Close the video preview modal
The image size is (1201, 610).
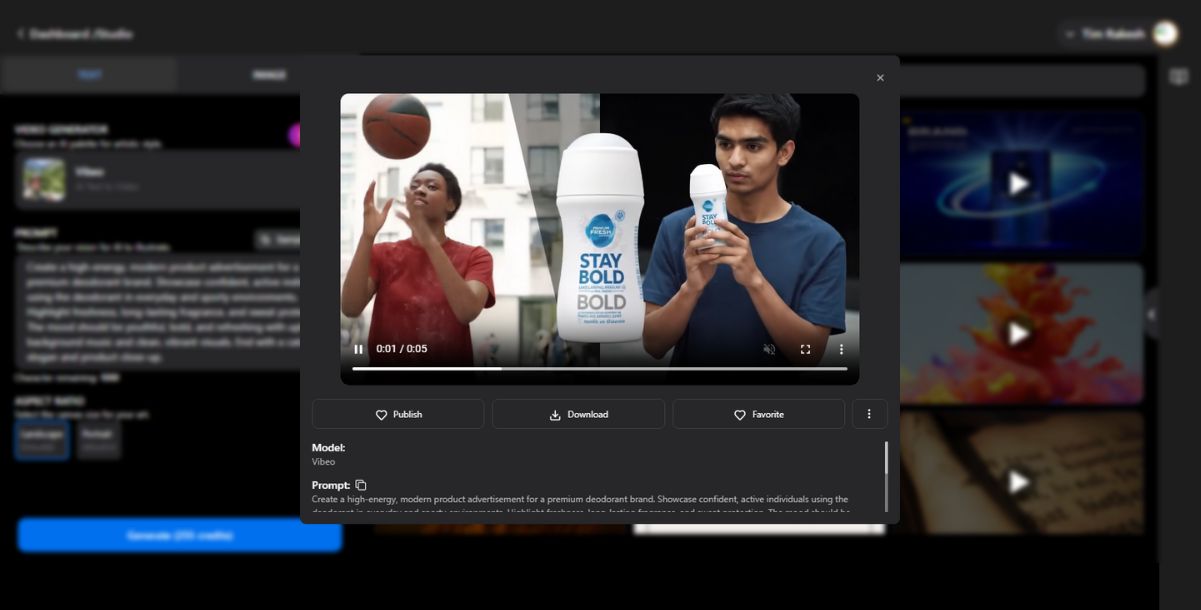[x=880, y=78]
